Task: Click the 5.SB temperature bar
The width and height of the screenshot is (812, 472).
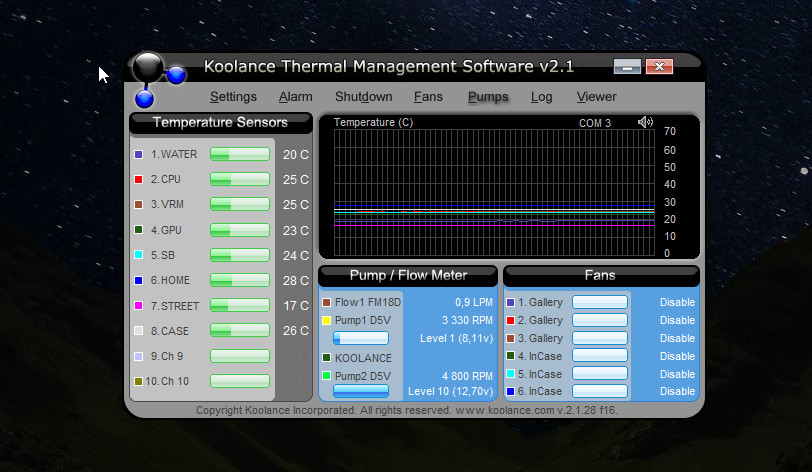Action: 240,255
